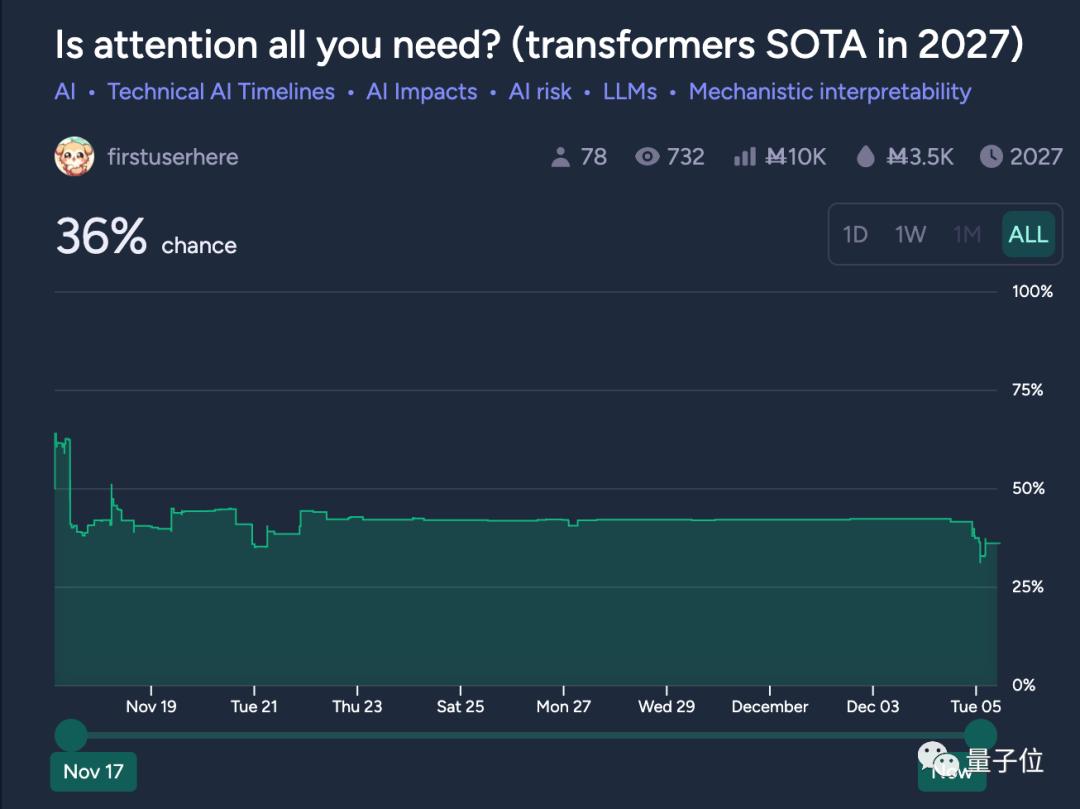The width and height of the screenshot is (1080, 809).
Task: Open the AI risk tag
Action: click(540, 92)
